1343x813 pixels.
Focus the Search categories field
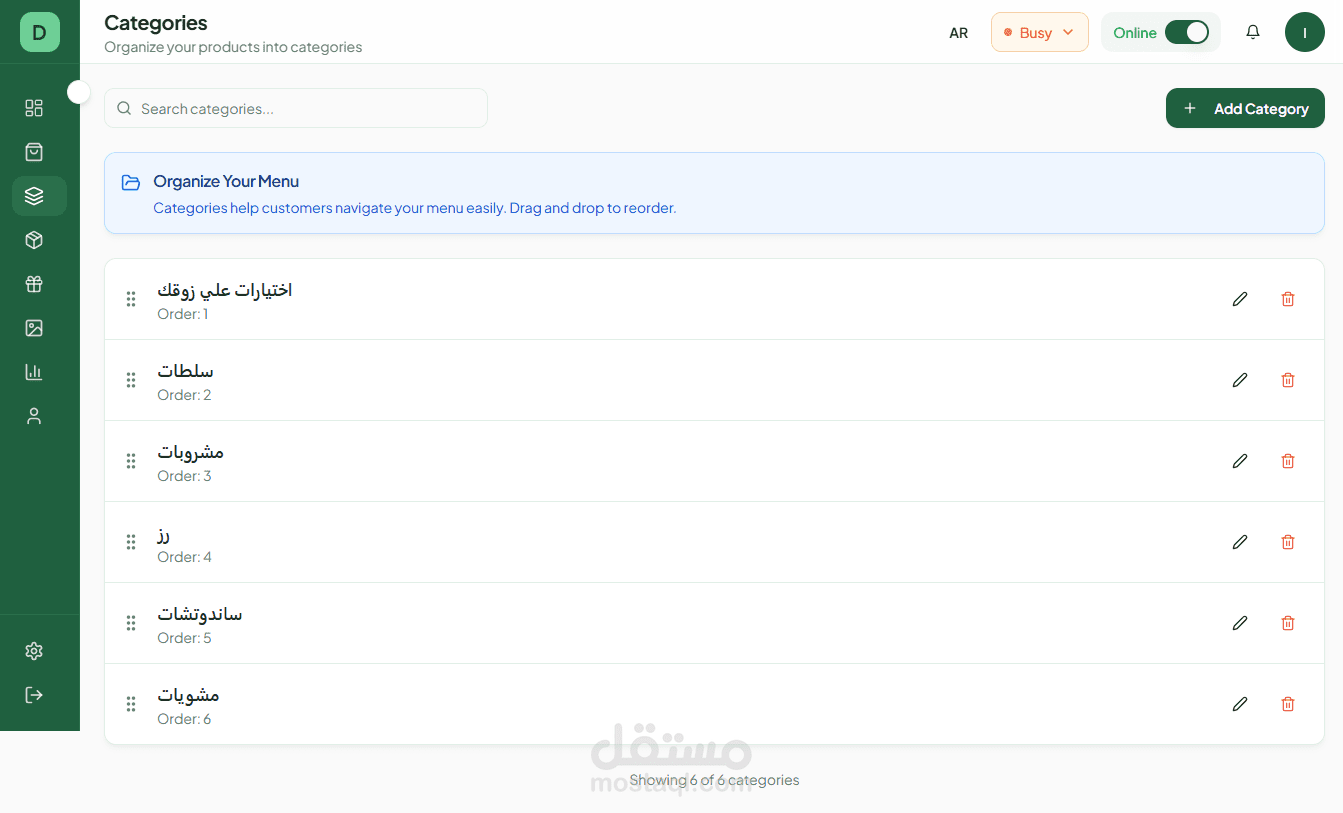(x=296, y=108)
